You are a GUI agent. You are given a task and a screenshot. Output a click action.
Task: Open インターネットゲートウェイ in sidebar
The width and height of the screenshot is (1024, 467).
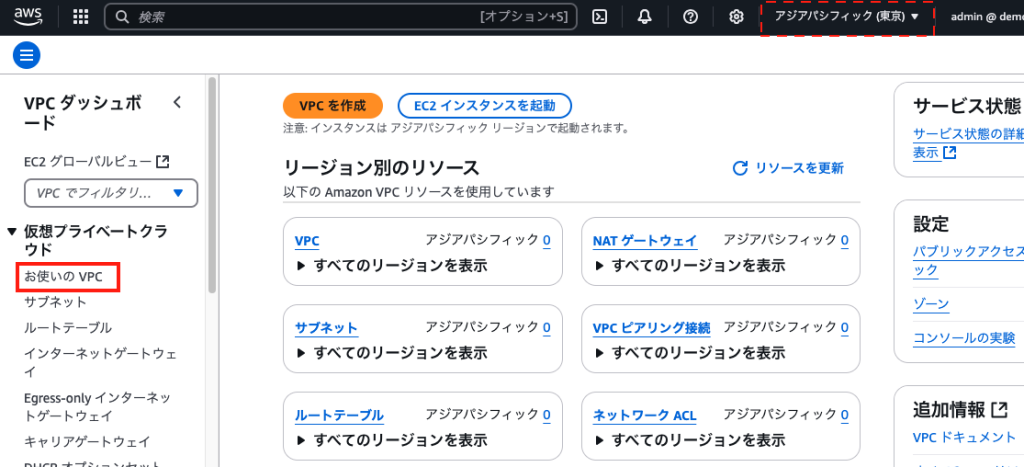pyautogui.click(x=101, y=362)
